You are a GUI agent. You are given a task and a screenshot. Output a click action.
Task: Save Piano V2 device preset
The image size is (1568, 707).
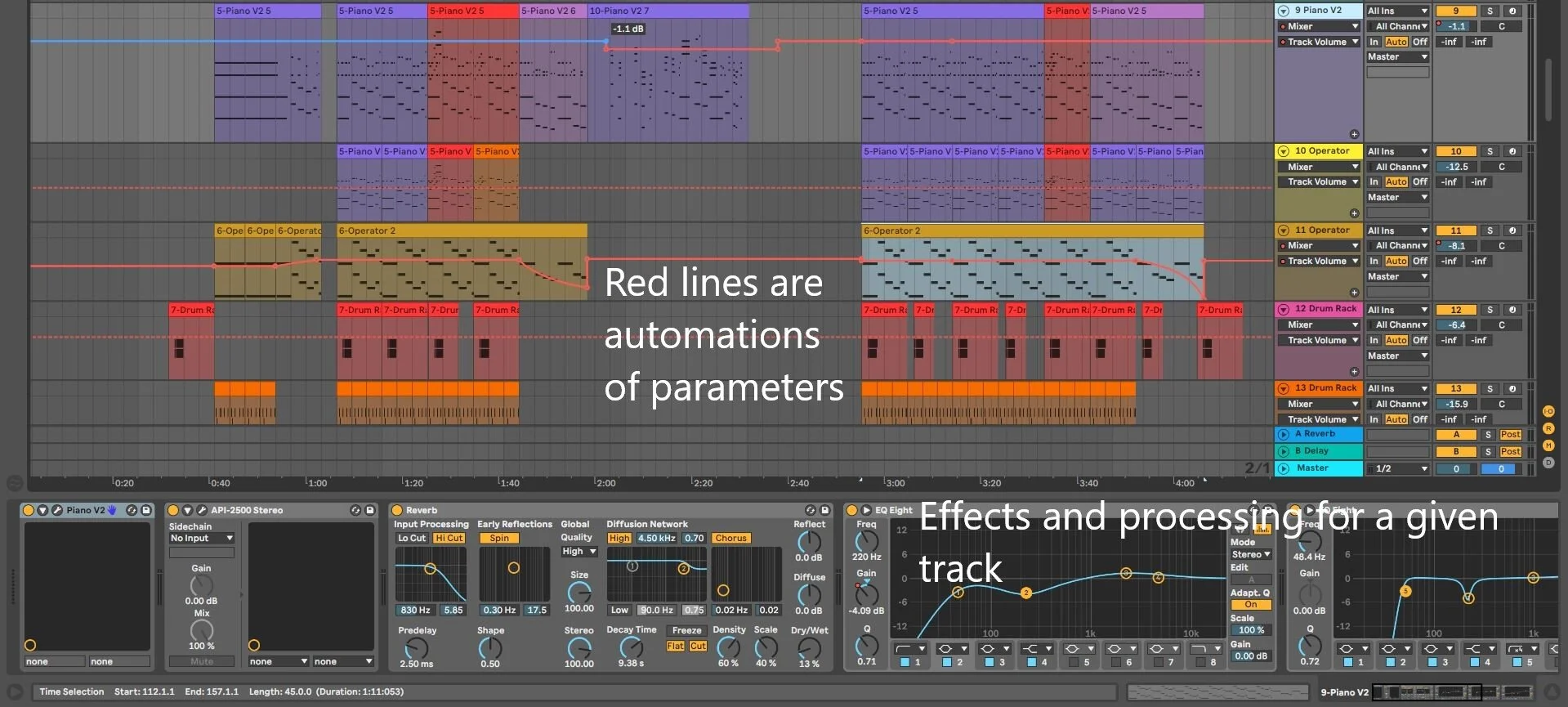146,510
